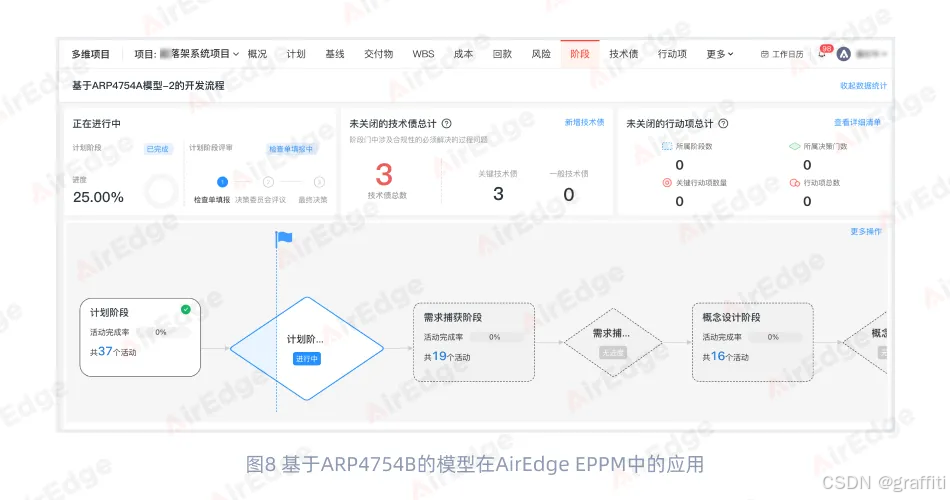The image size is (950, 500).
Task: Switch to the 概况 tab
Action: click(257, 54)
